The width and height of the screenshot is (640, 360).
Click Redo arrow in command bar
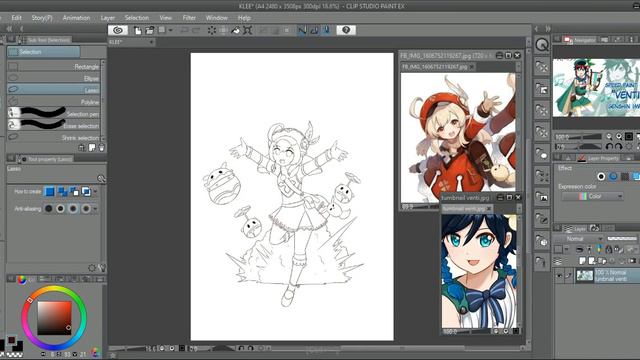tap(196, 30)
